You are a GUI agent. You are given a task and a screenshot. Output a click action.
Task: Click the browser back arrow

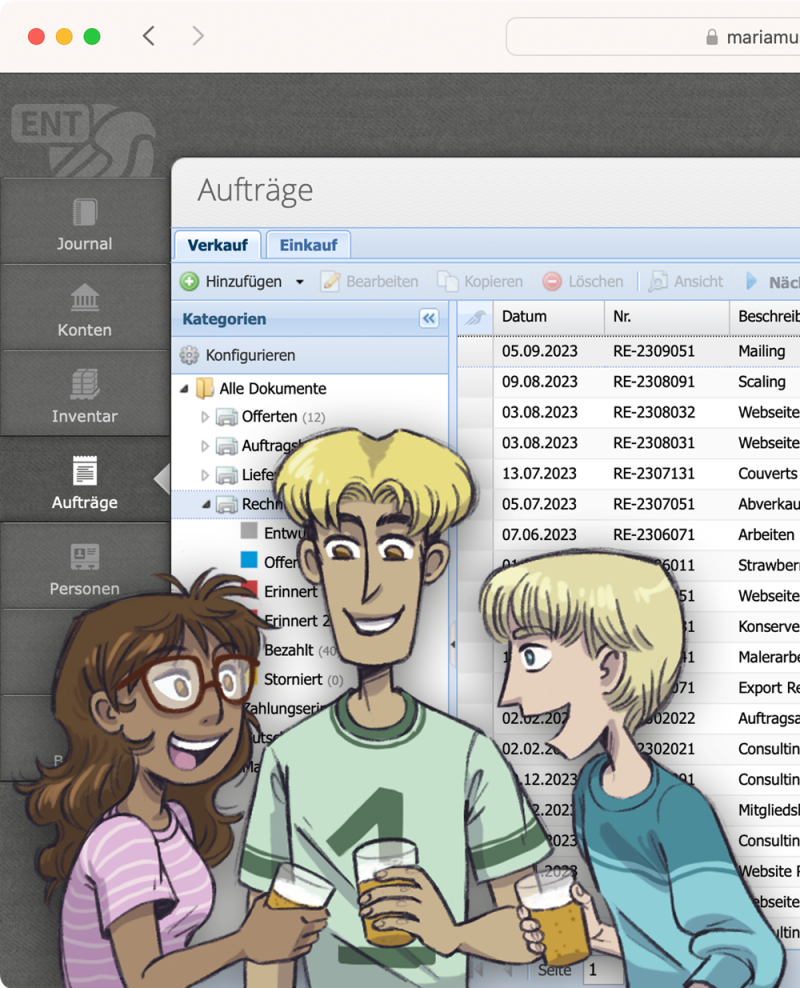click(x=149, y=37)
